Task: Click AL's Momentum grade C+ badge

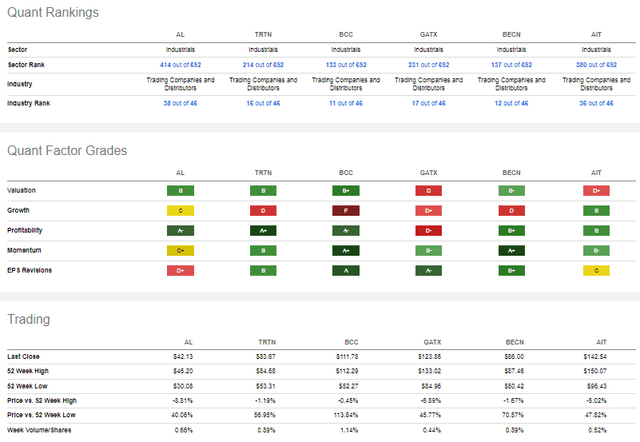Action: coord(178,249)
